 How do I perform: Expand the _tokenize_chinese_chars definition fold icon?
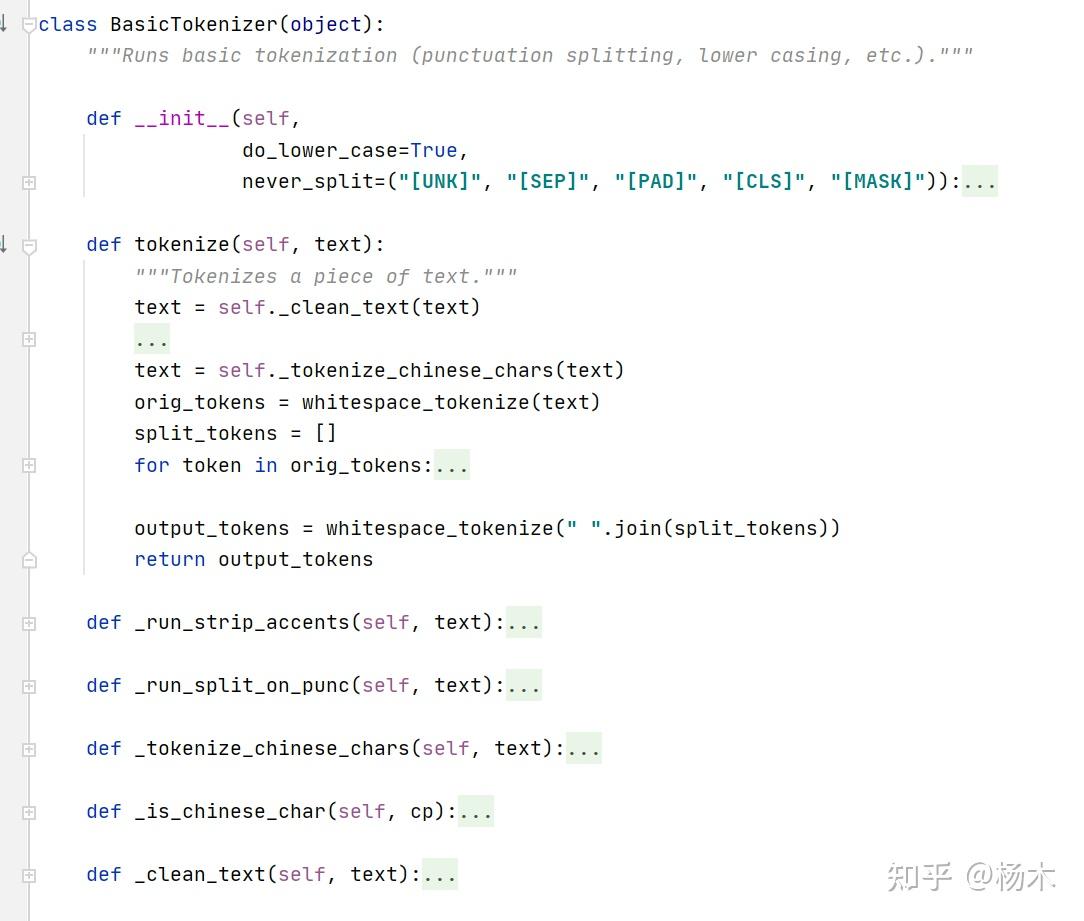point(29,749)
